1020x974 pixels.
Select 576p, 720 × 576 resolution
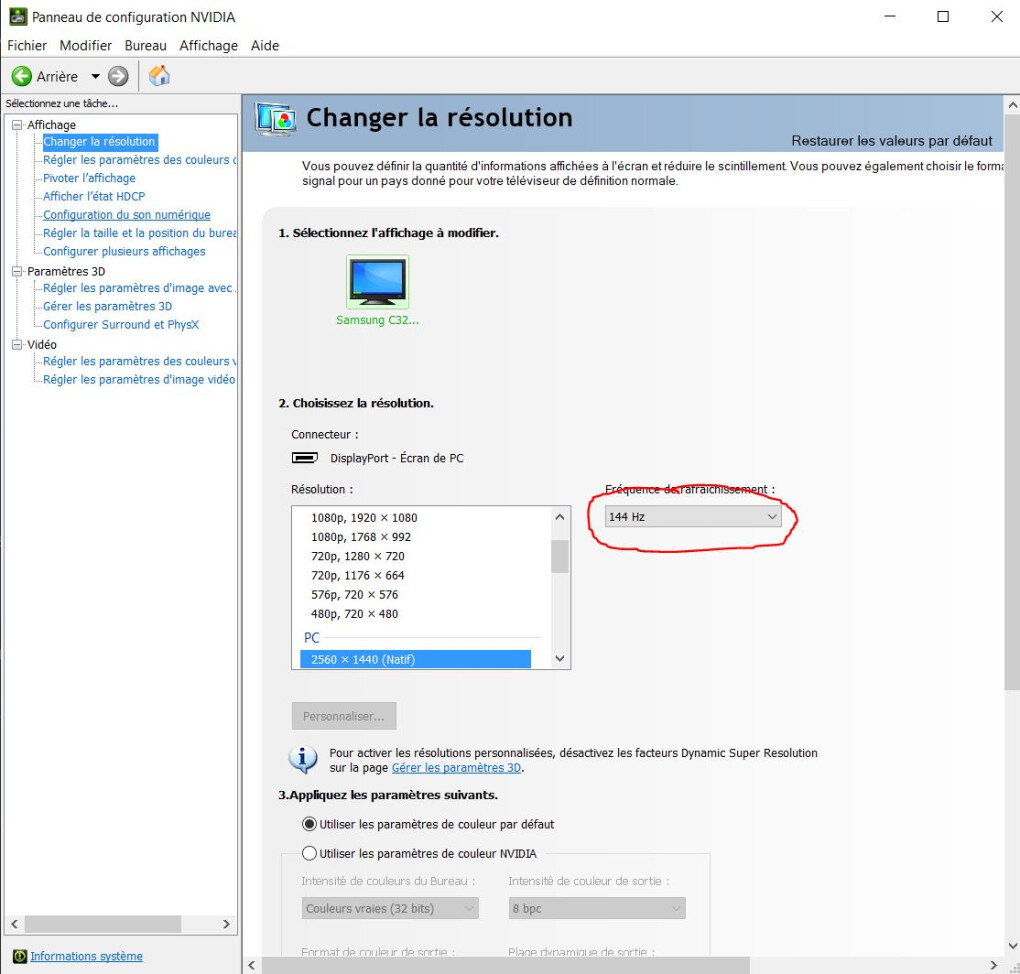(355, 595)
